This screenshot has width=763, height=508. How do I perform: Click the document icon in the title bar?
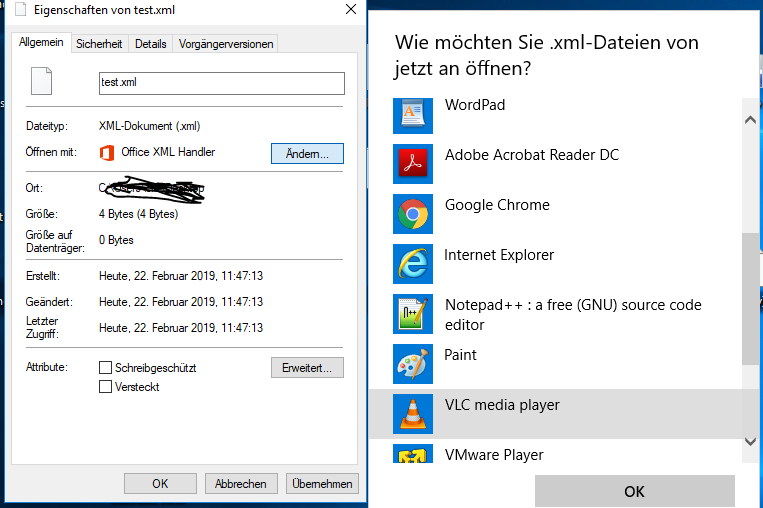pyautogui.click(x=20, y=9)
